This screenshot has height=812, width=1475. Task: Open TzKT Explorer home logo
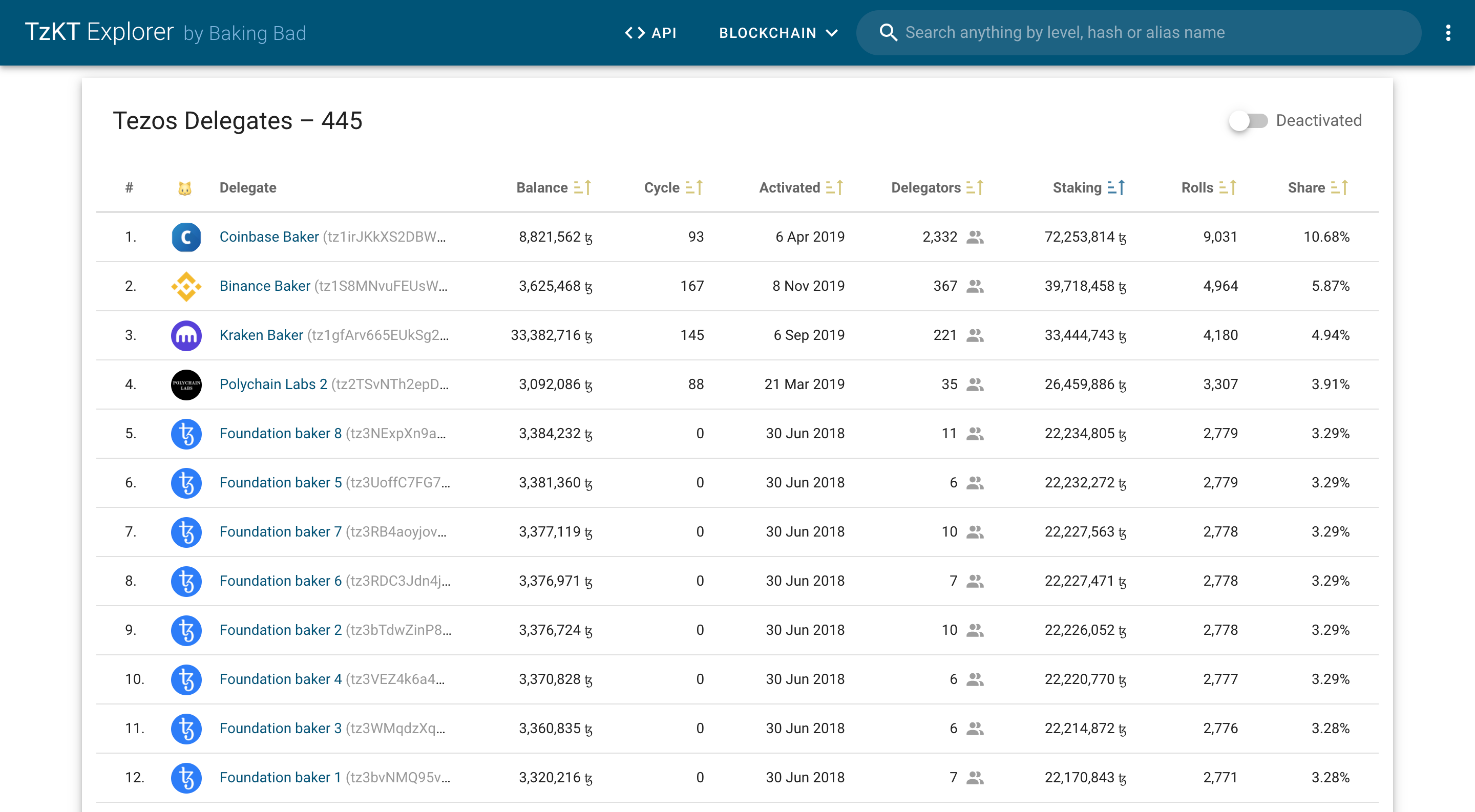(99, 32)
